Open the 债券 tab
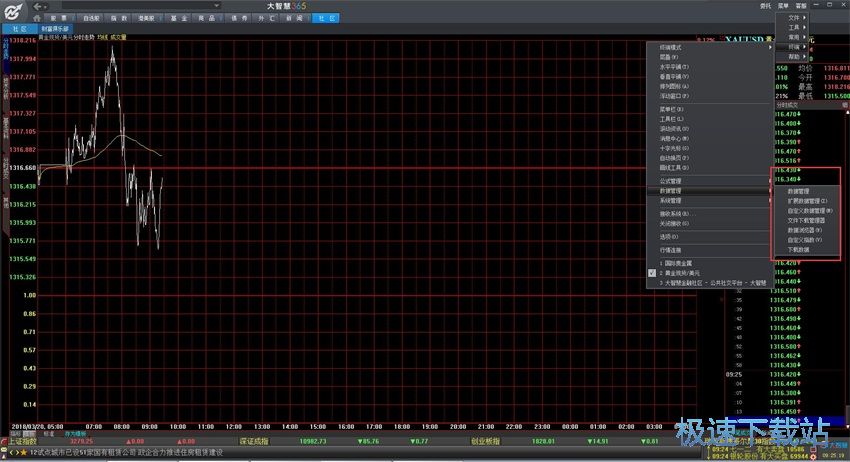This screenshot has height=462, width=850. tap(239, 18)
